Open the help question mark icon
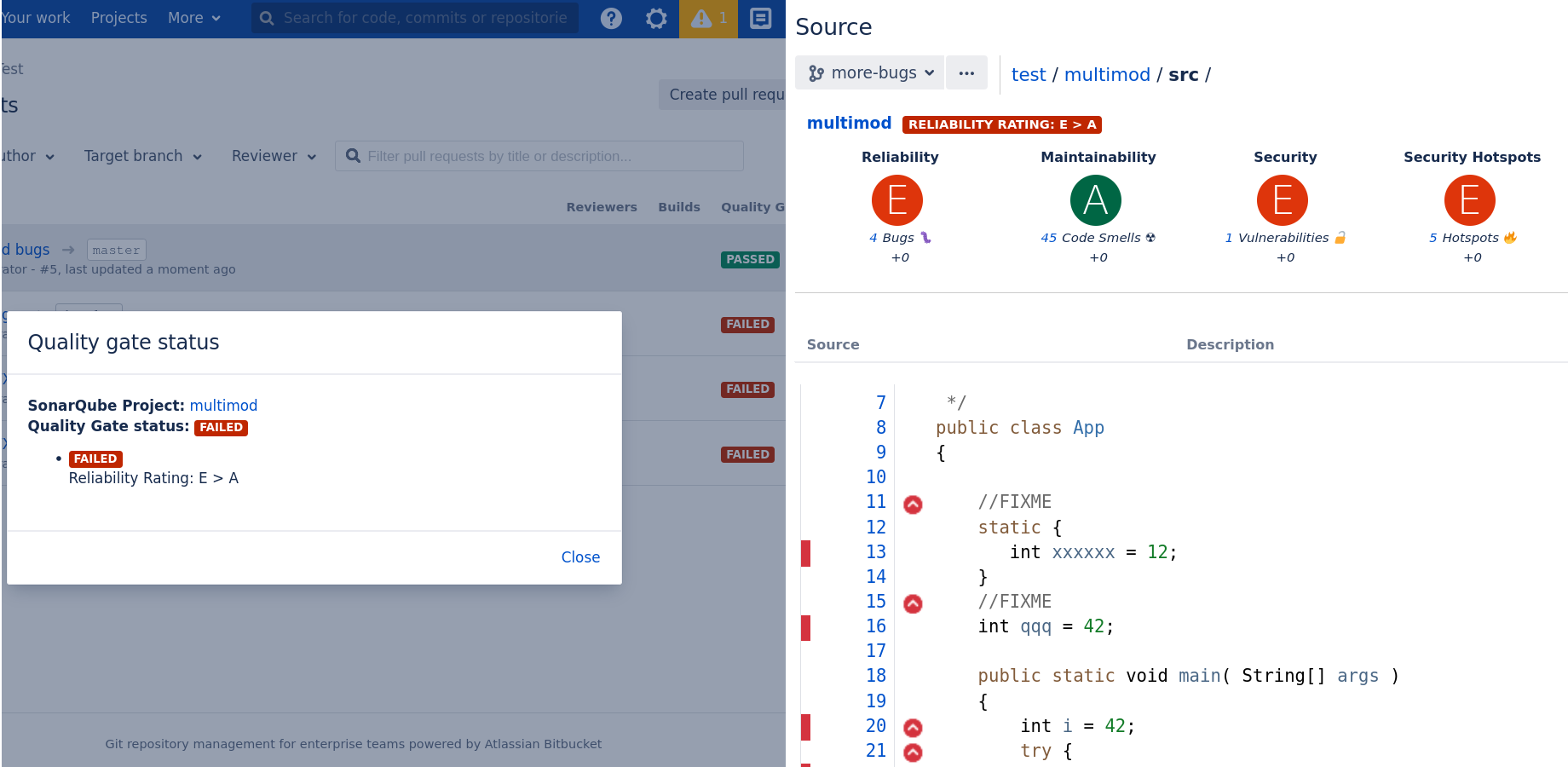This screenshot has width=1568, height=767. point(611,18)
